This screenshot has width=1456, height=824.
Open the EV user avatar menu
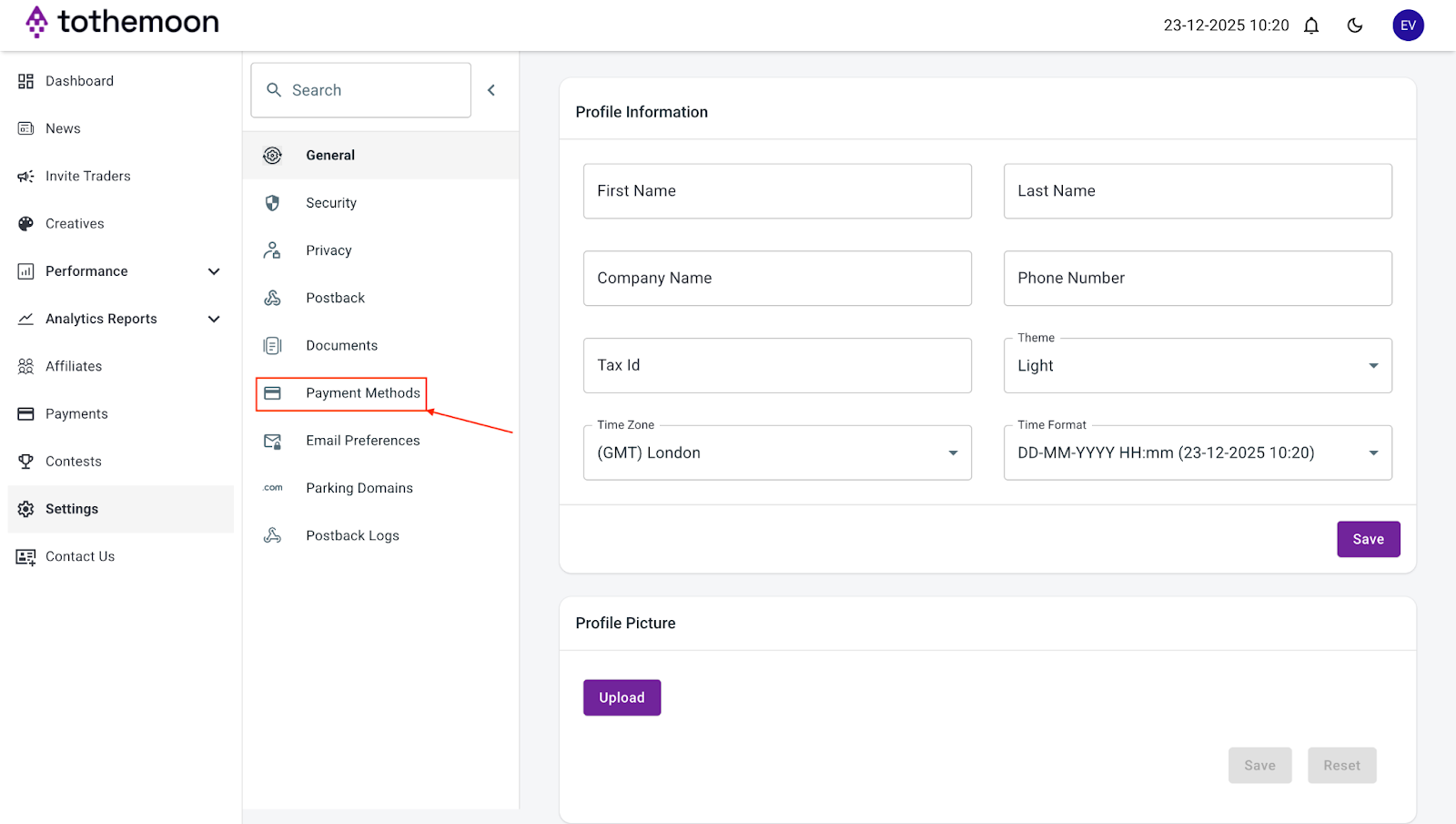pyautogui.click(x=1408, y=25)
